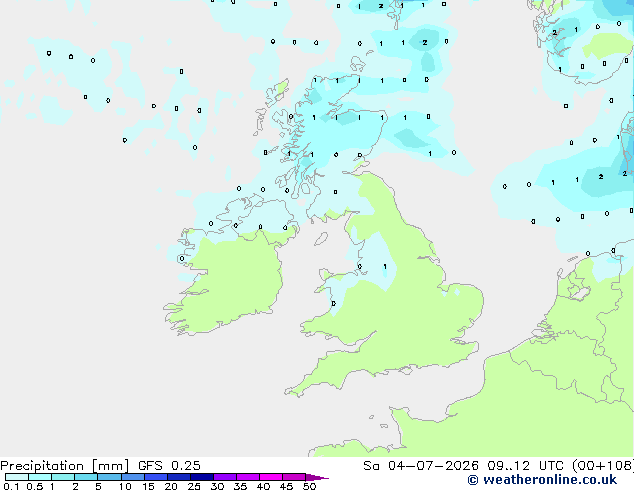Click the legend value label '50'
The width and height of the screenshot is (634, 490).
pos(309,486)
